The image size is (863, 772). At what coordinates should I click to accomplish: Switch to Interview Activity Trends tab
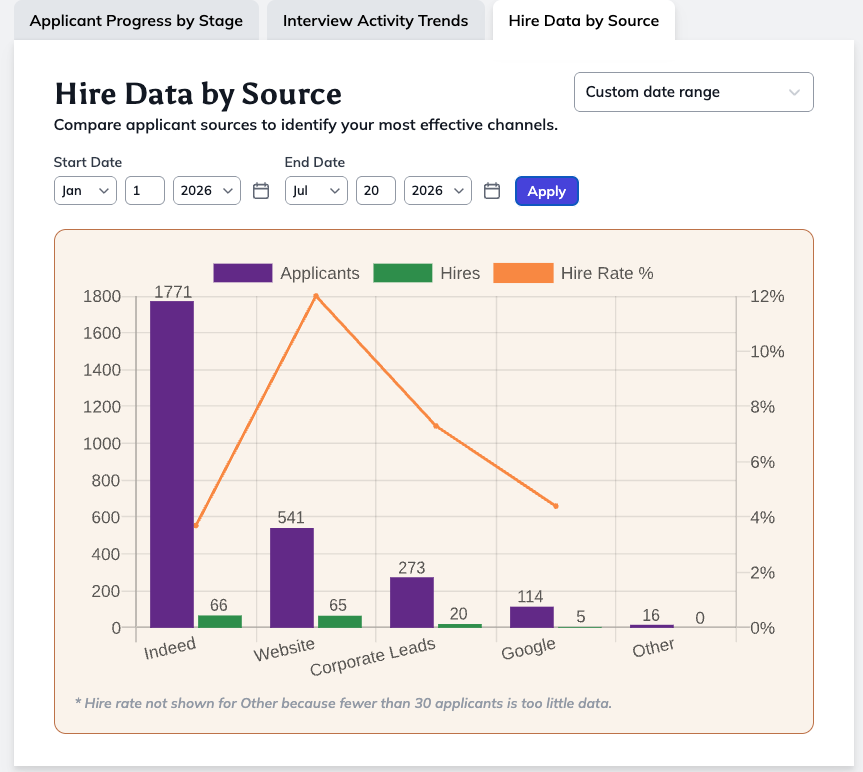[375, 21]
